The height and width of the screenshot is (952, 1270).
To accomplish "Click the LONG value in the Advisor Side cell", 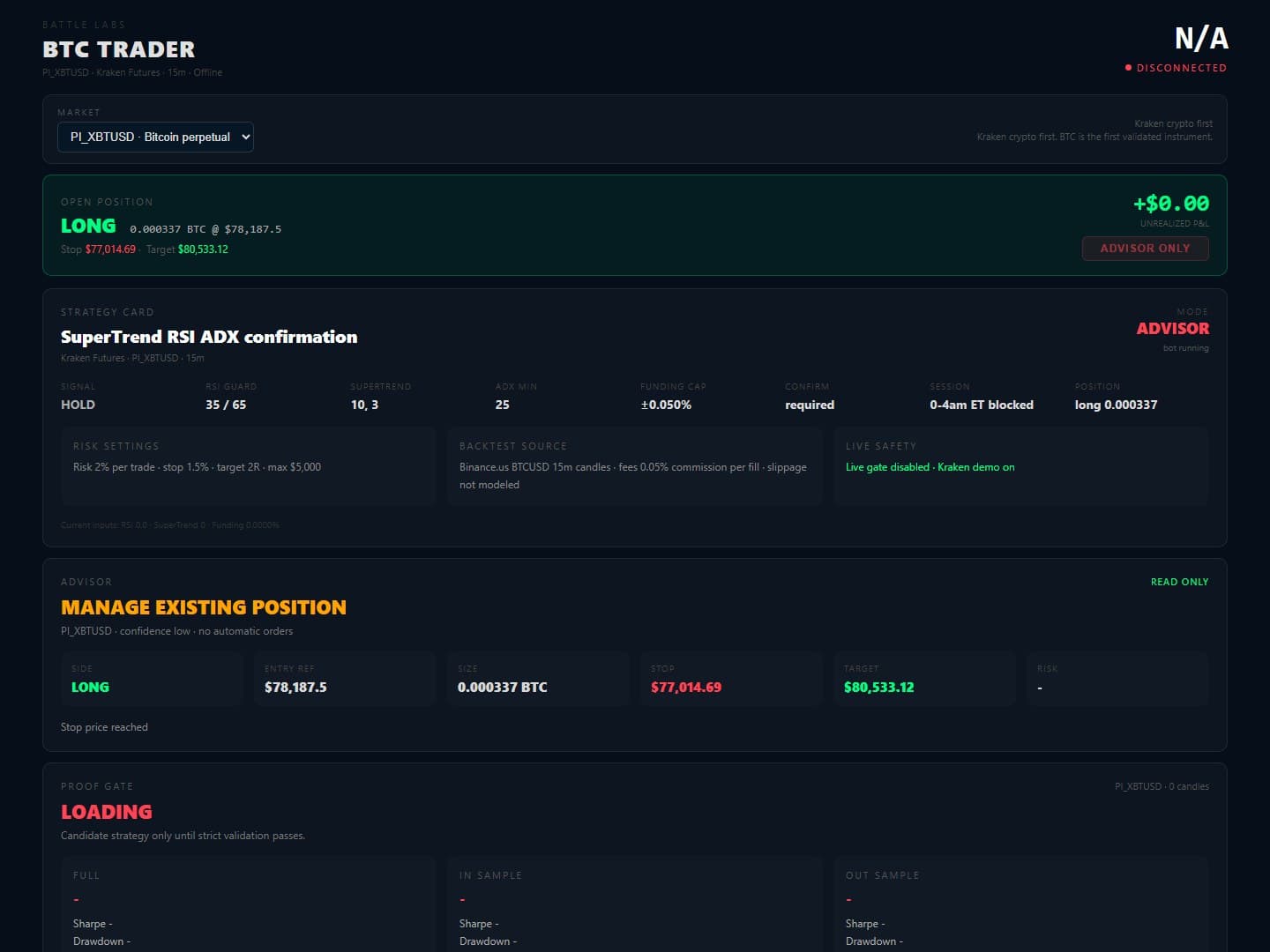I will [90, 688].
